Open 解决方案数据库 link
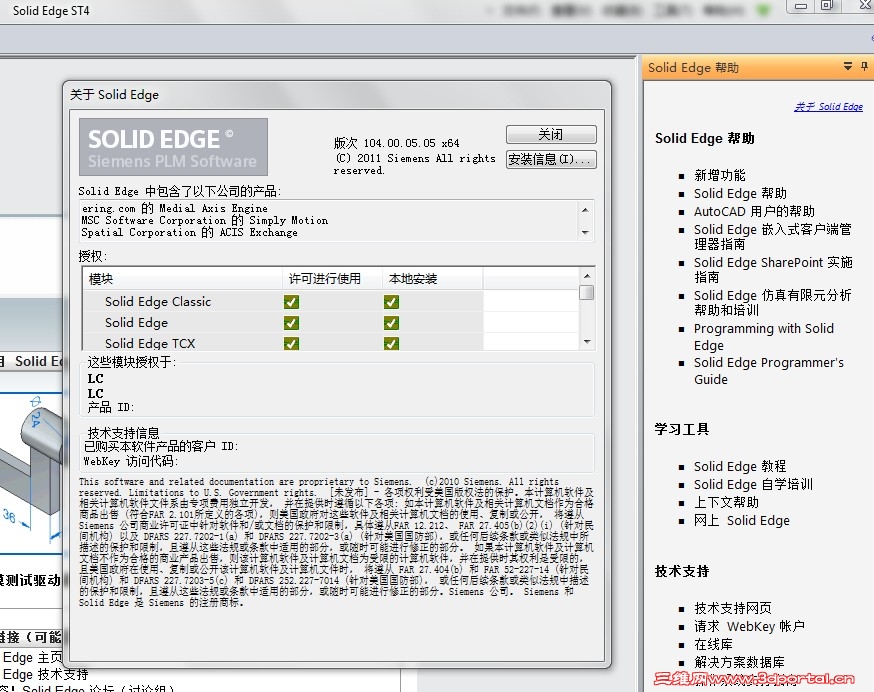This screenshot has height=692, width=874. pos(739,662)
